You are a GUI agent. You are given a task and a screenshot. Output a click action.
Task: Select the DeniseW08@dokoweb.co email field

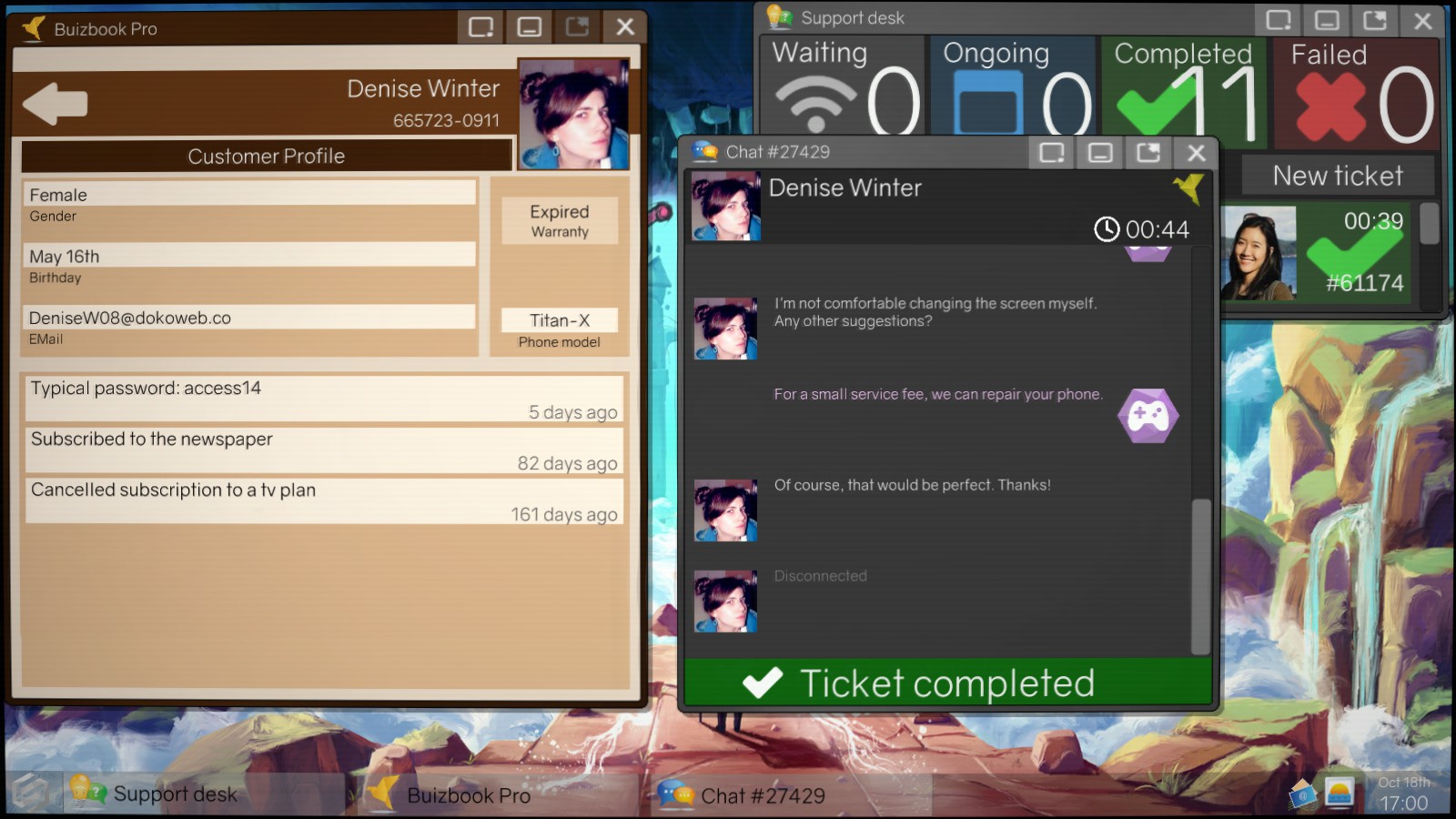point(249,318)
